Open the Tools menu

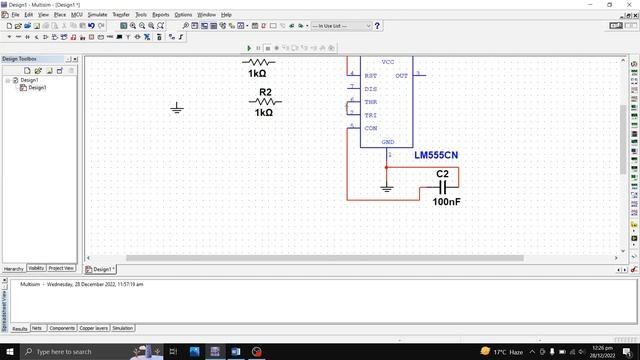coord(141,15)
